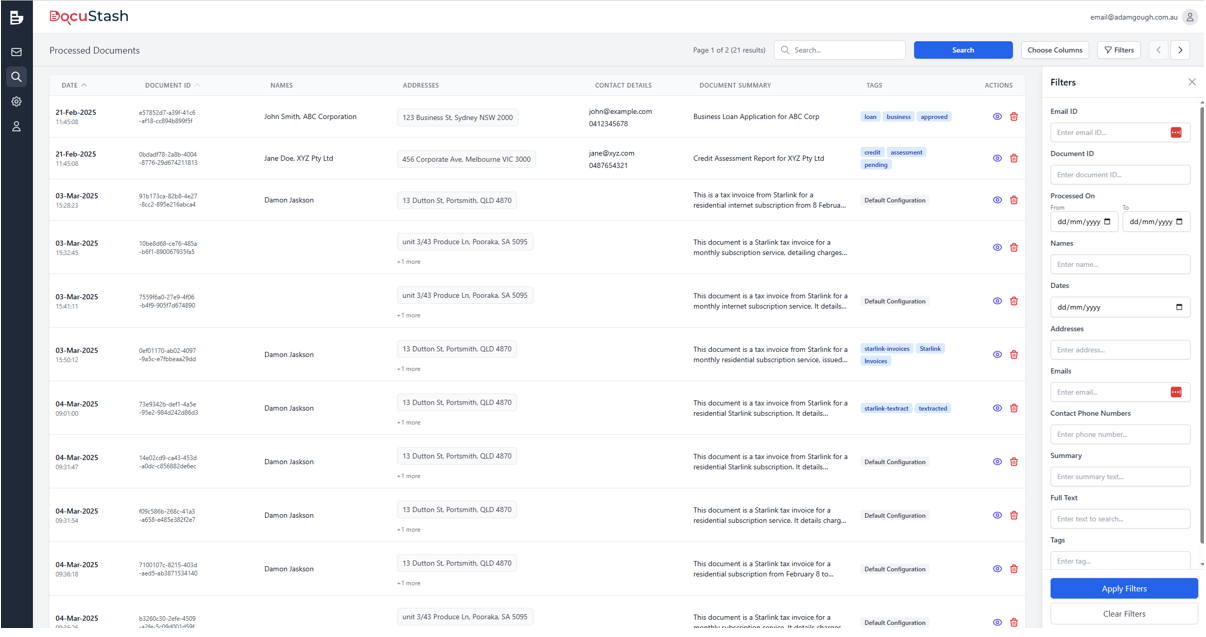
Task: View the document processed at 09:36:18
Action: 997,569
